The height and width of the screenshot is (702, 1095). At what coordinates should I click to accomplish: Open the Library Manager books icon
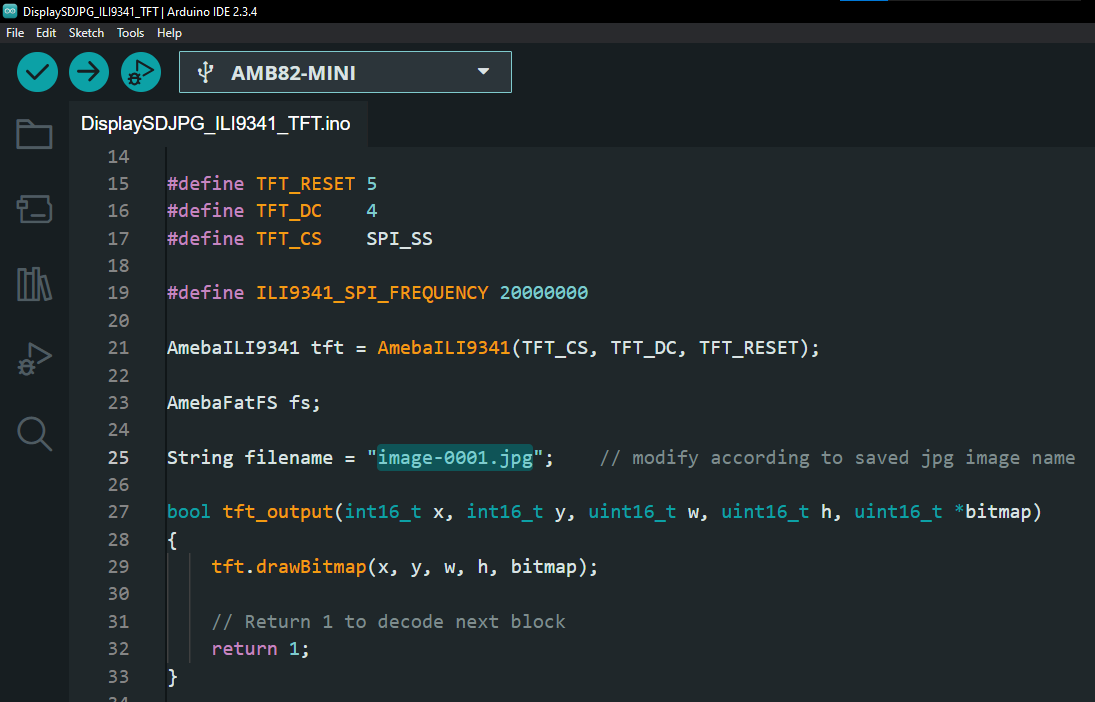click(34, 285)
